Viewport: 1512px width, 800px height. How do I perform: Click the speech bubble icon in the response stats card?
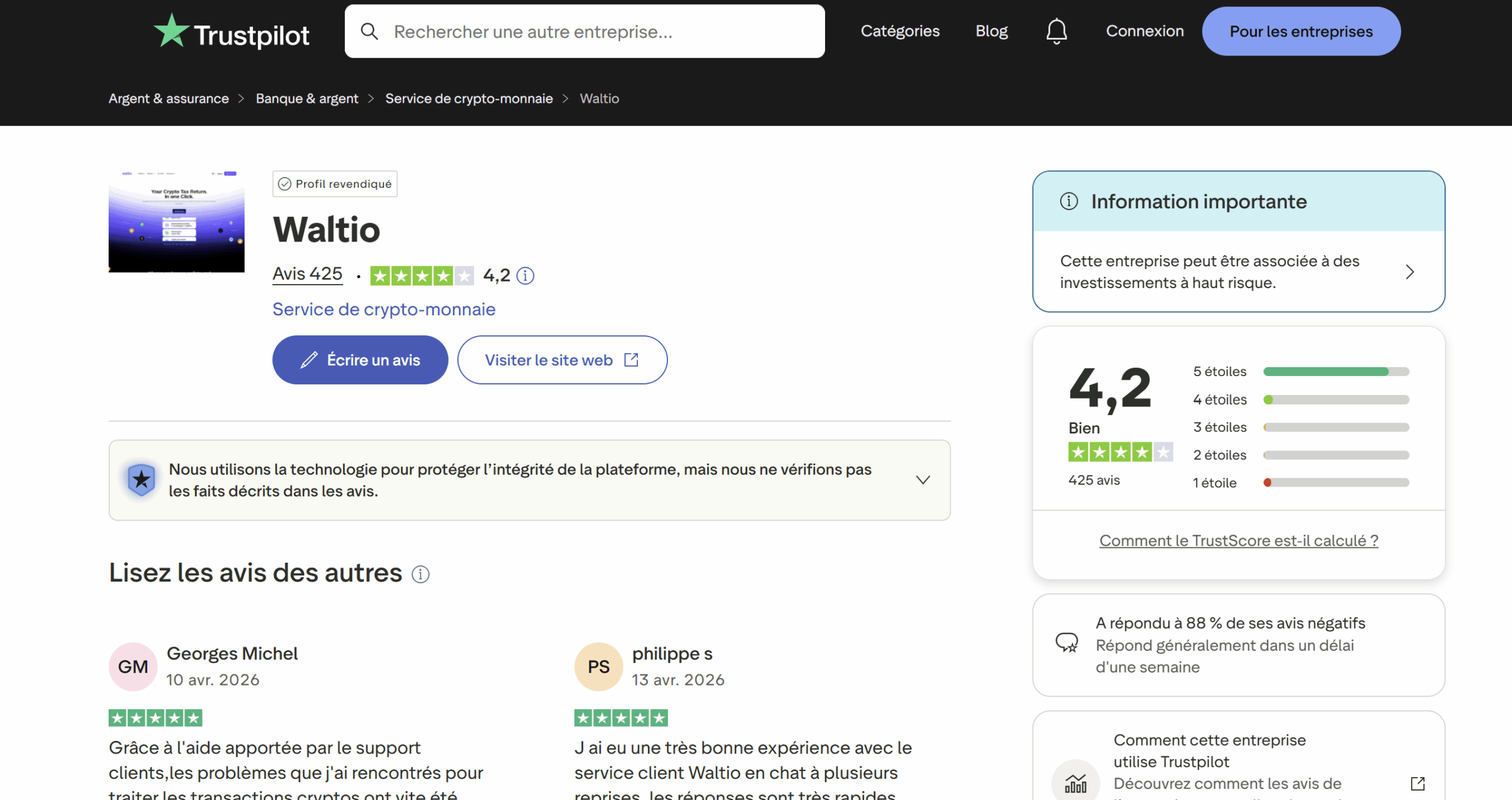point(1068,645)
